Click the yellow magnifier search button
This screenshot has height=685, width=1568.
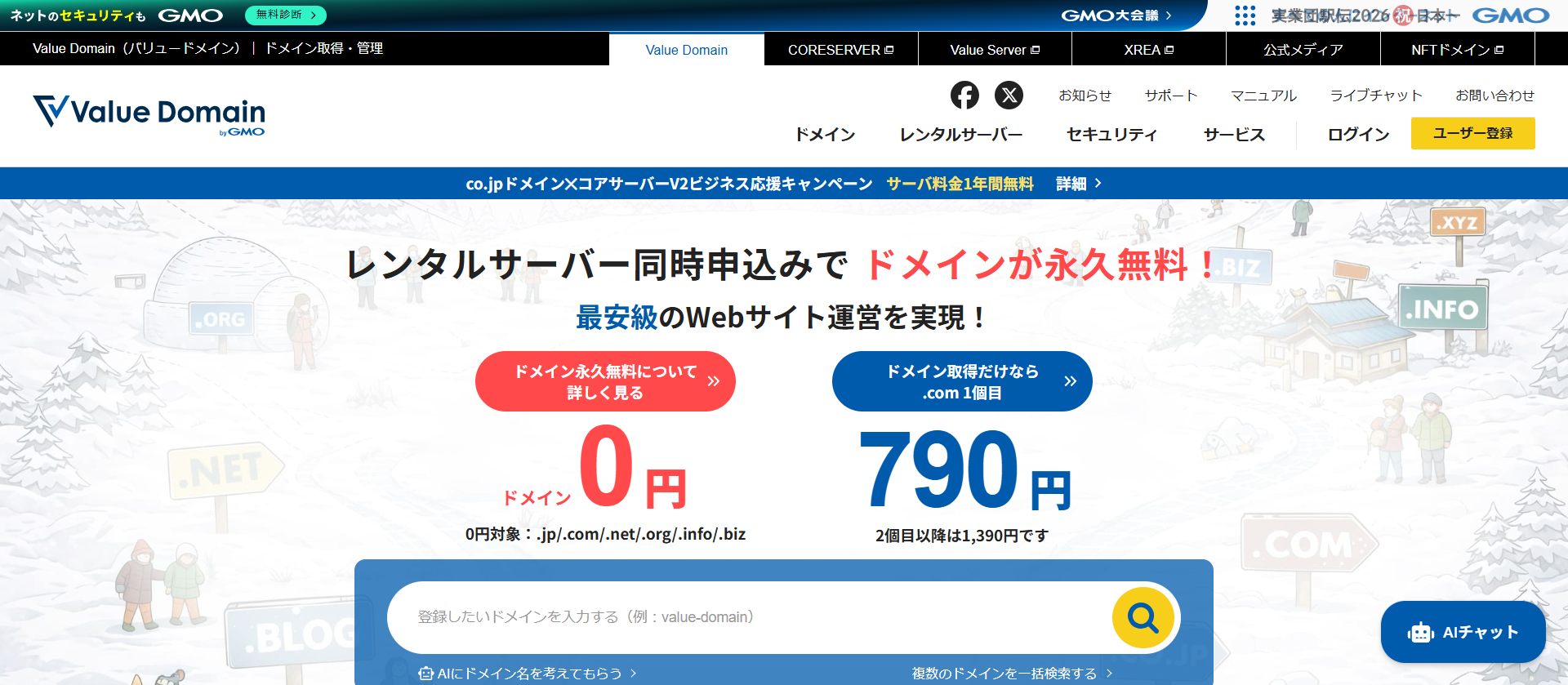click(1143, 617)
